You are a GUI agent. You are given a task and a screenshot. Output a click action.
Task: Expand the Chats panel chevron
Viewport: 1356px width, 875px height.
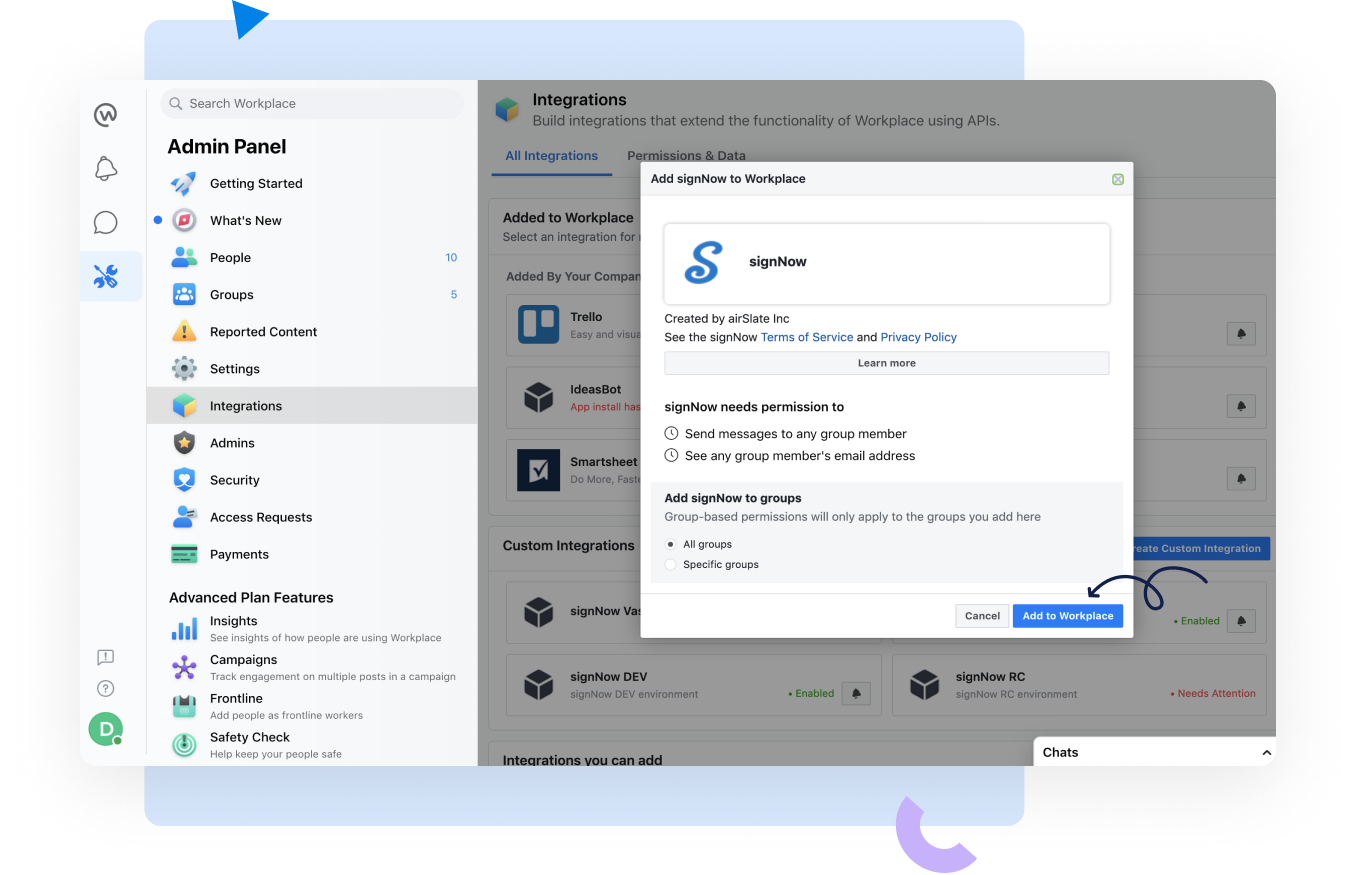(x=1266, y=753)
